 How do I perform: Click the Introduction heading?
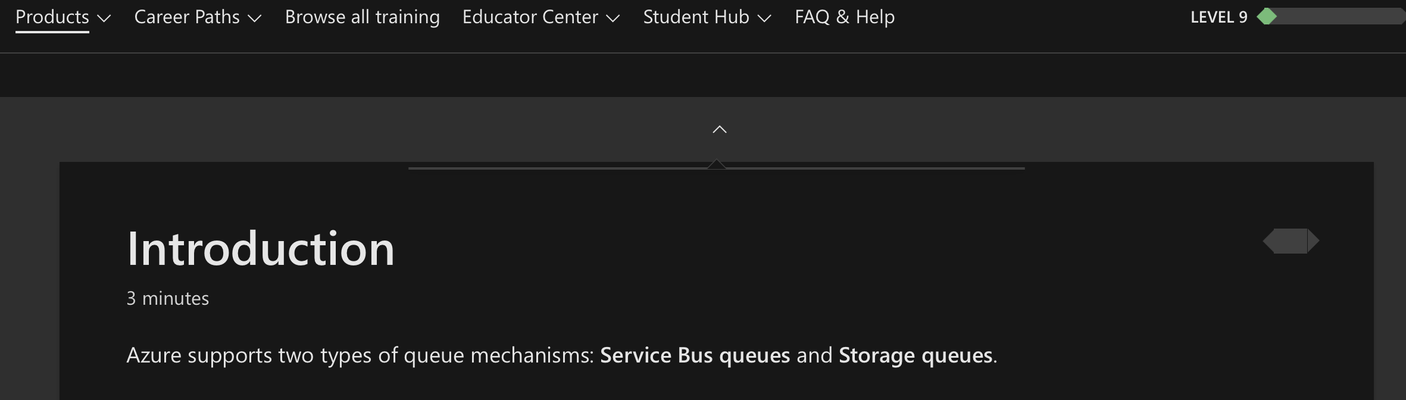tap(261, 248)
